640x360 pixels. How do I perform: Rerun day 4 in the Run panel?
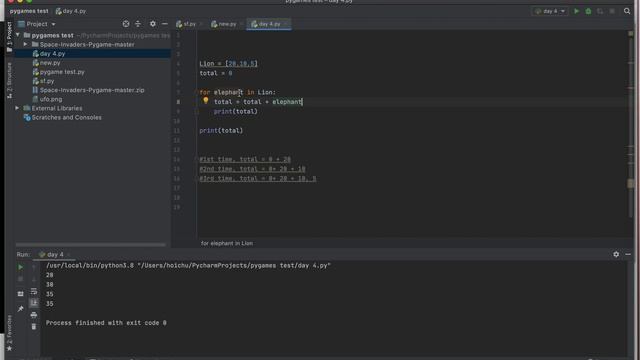point(20,267)
